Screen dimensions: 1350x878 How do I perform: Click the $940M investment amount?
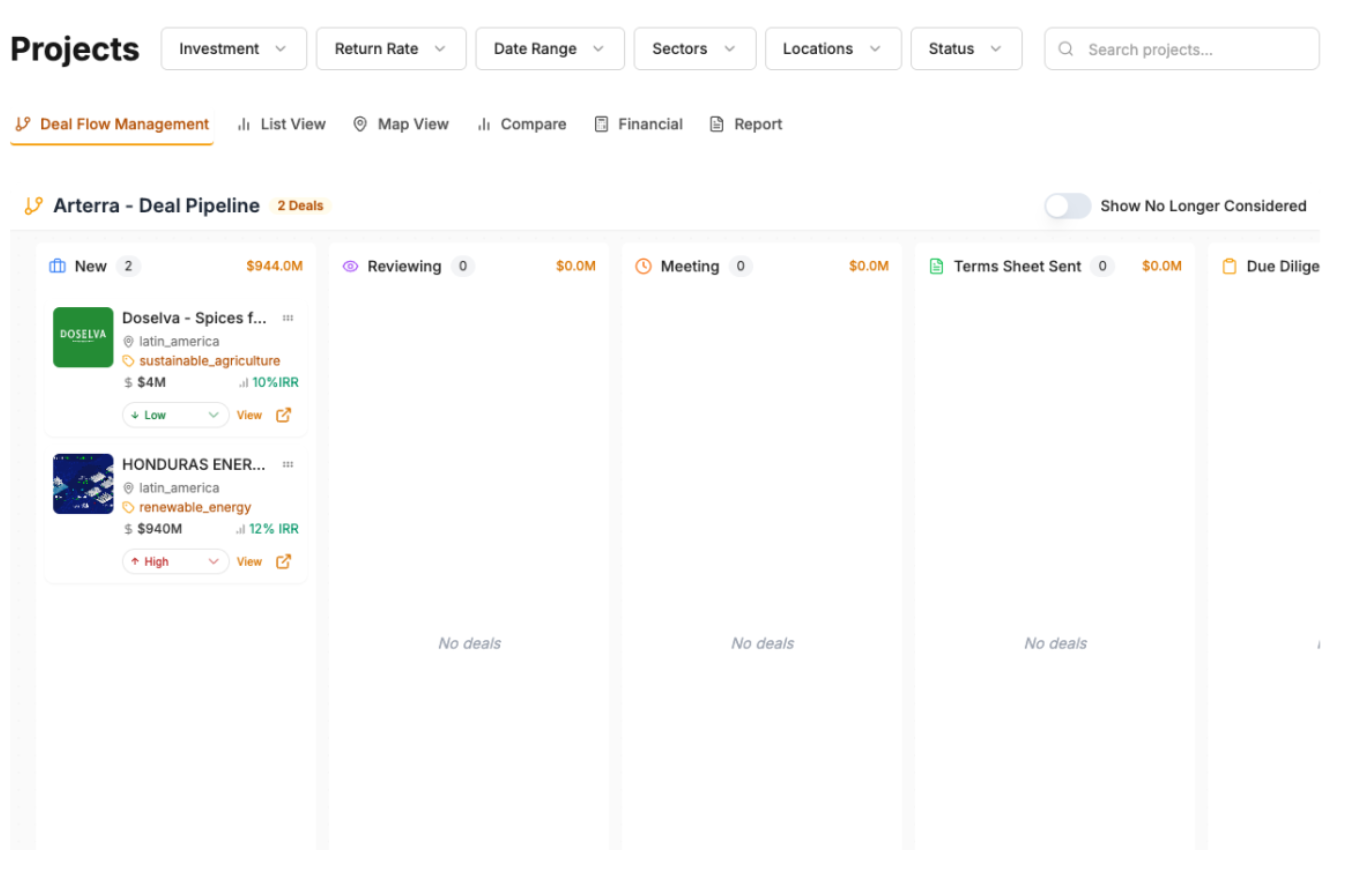click(x=160, y=529)
